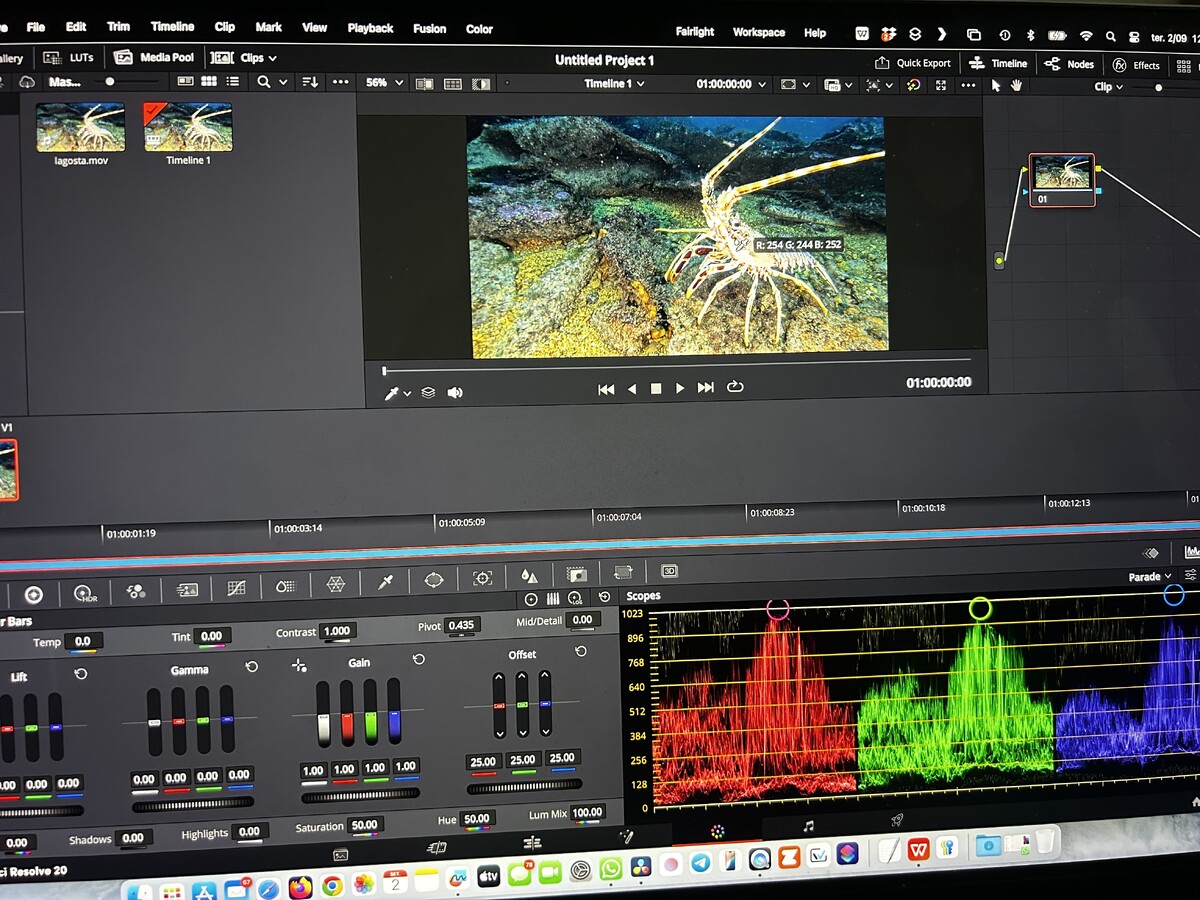
Task: Open the Workspace menu
Action: pos(758,33)
